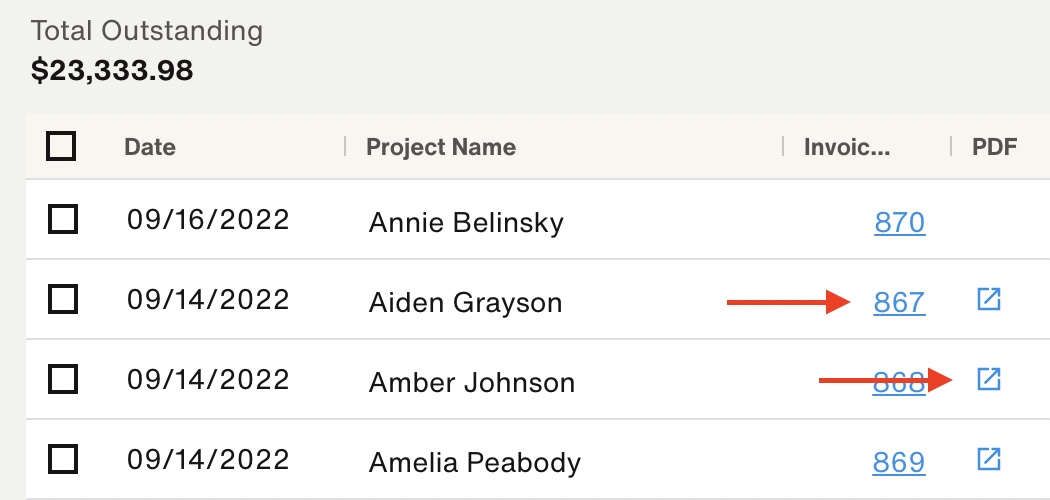Viewport: 1050px width, 500px height.
Task: Sort by the Project Name column header
Action: tap(441, 147)
